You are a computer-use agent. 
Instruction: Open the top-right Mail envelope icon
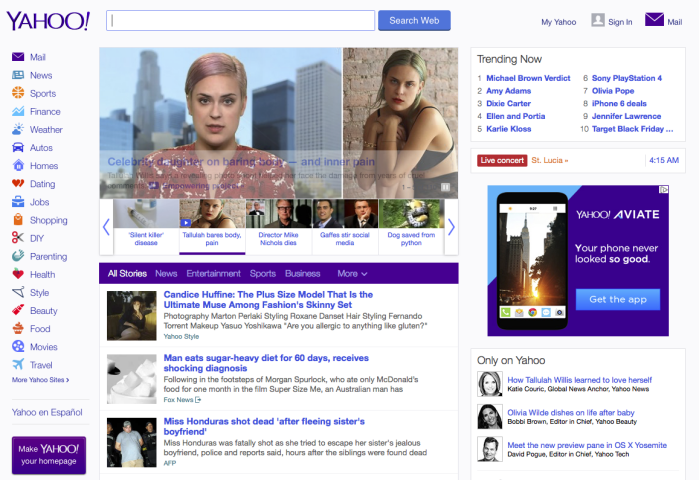tap(654, 20)
